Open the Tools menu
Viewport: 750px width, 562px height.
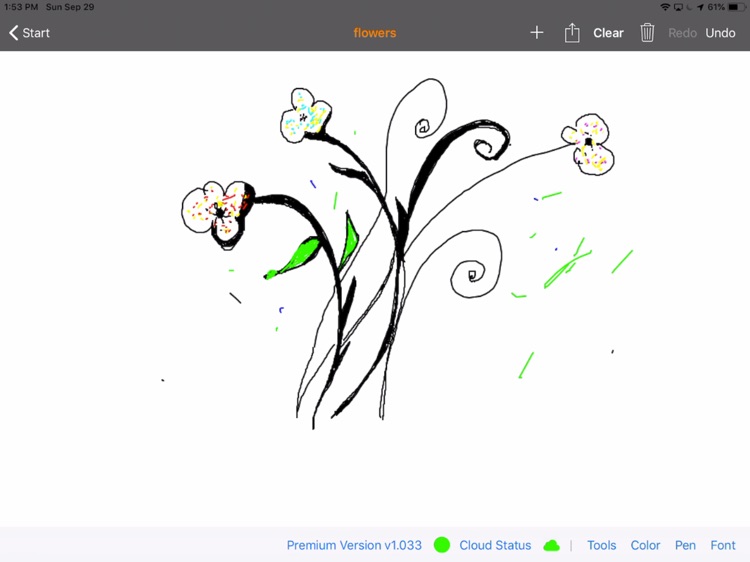pyautogui.click(x=601, y=545)
